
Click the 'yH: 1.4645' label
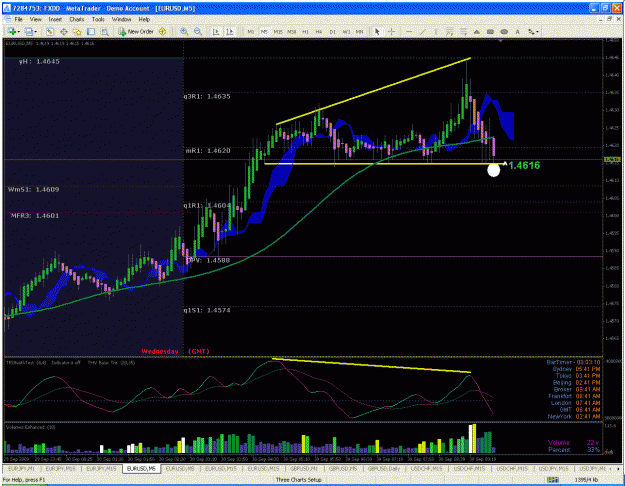[39, 61]
